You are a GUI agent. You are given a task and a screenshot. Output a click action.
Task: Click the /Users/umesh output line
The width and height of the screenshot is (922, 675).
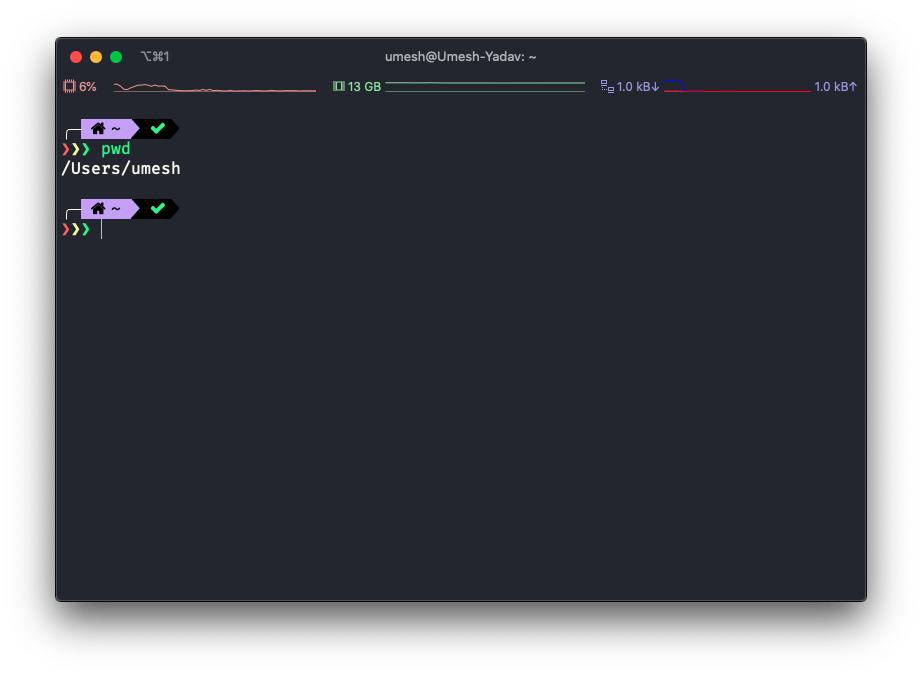coord(121,169)
